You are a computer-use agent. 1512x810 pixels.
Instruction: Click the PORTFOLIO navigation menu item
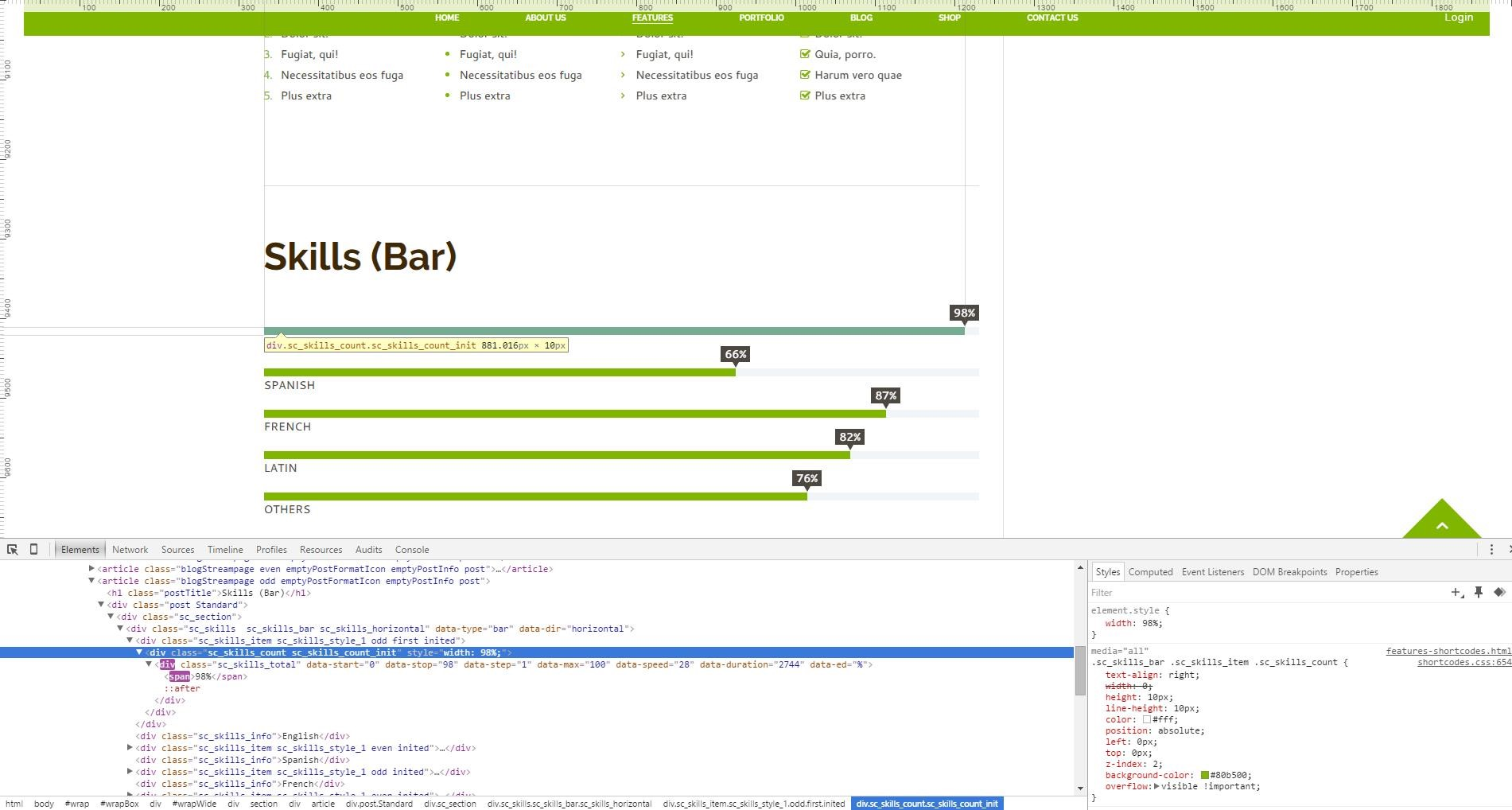coord(761,18)
